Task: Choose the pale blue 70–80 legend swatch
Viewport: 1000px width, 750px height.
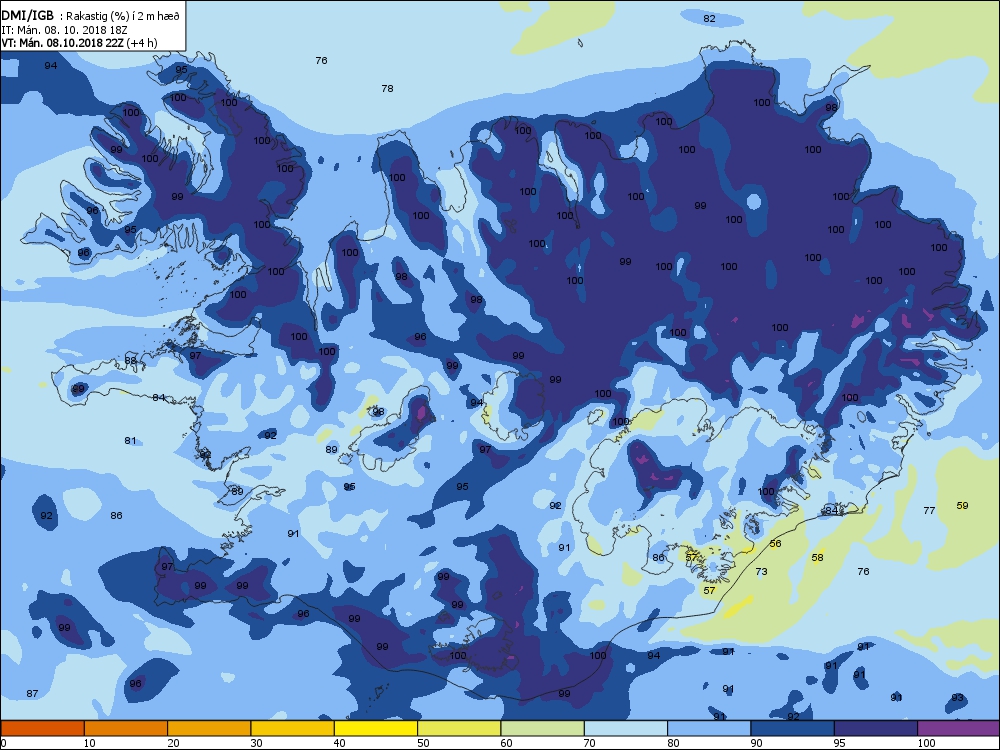Action: [x=626, y=728]
